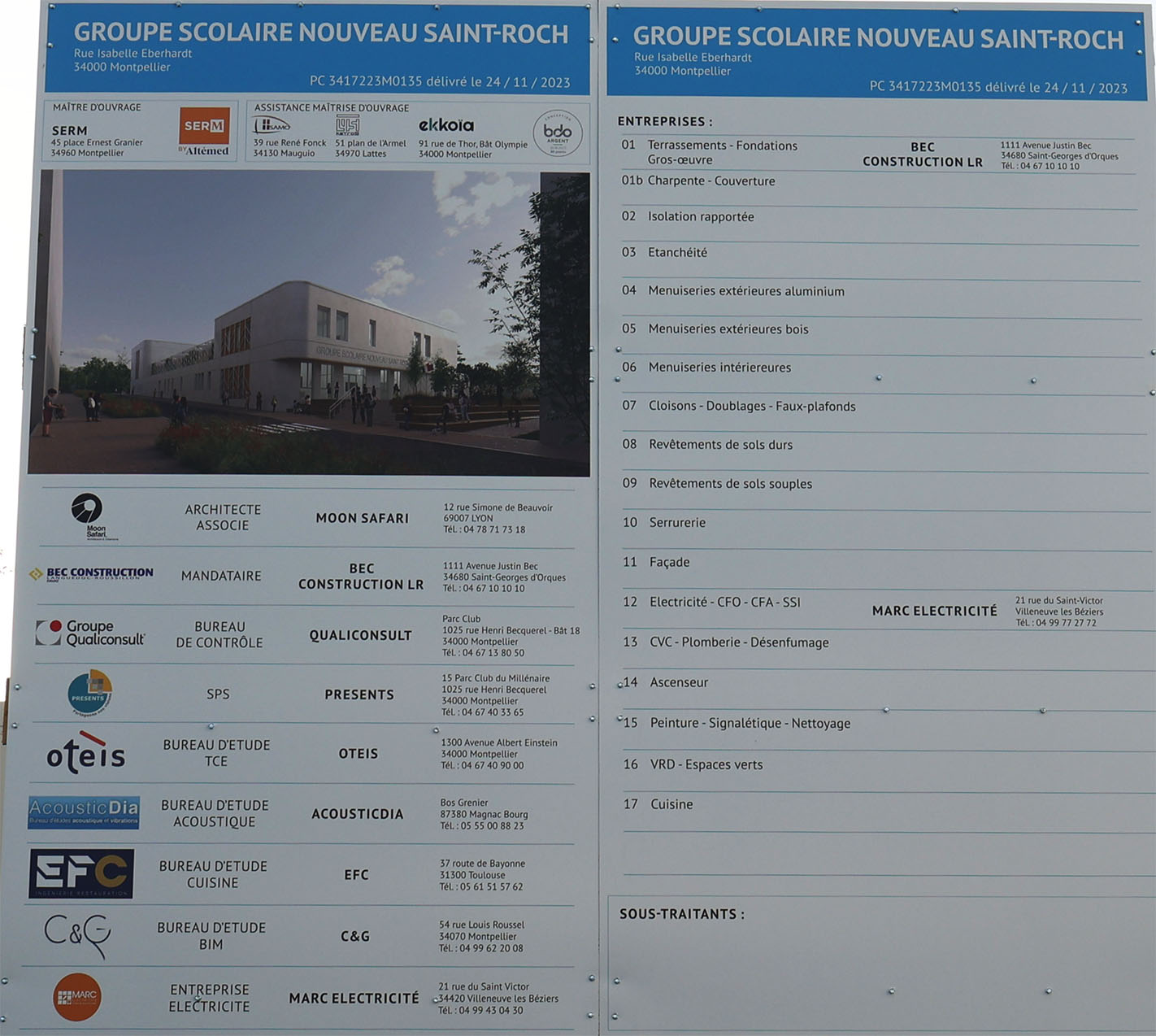Click the EFC dark logo
The image size is (1156, 1036).
click(81, 873)
